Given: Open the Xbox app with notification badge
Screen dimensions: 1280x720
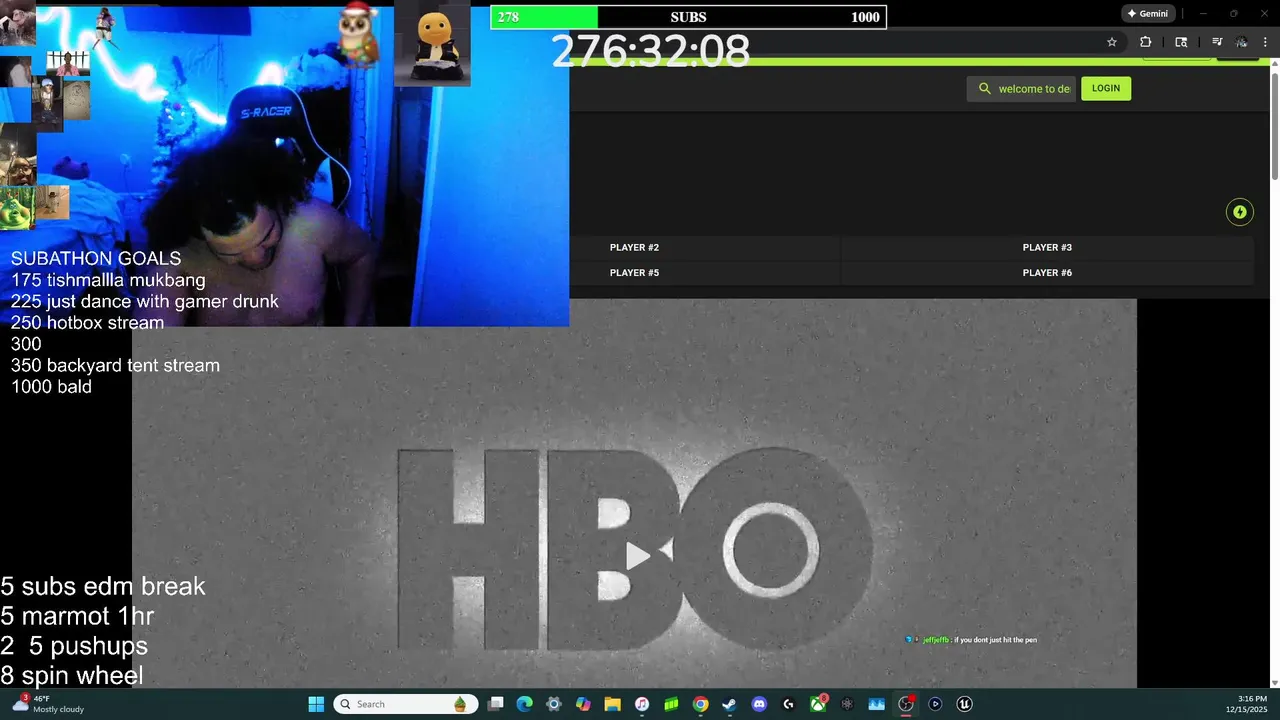Looking at the screenshot, I should (x=818, y=704).
